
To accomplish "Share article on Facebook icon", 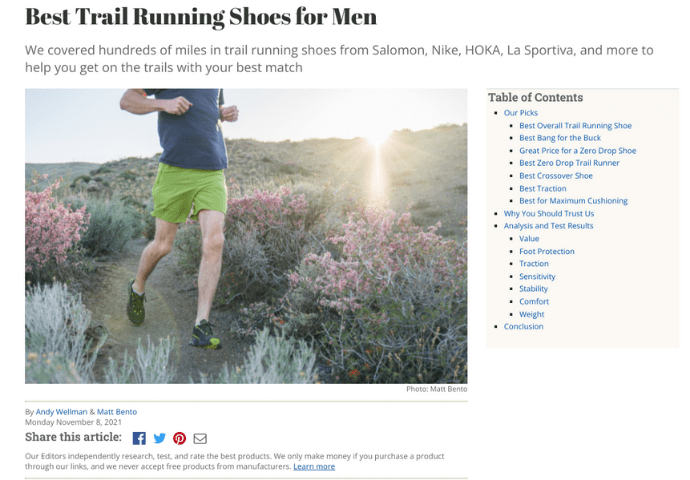I will [x=139, y=438].
